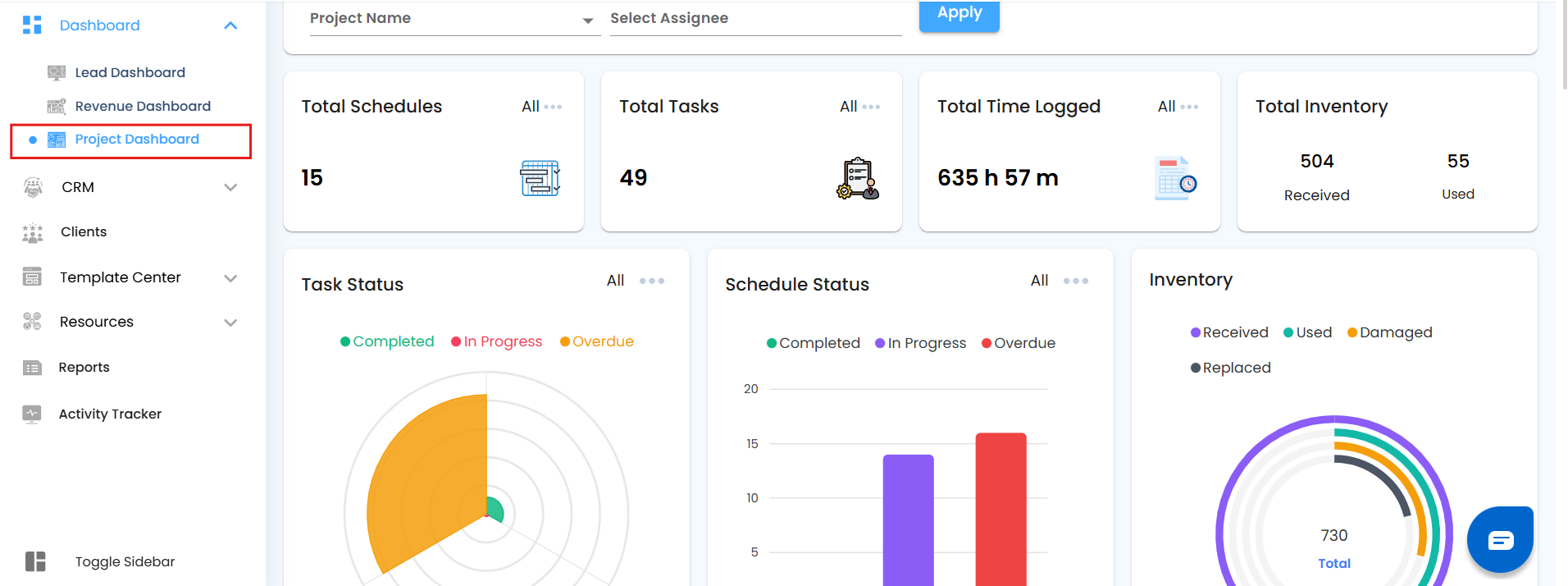Click the 730 Total inventory label
The image size is (1568, 586).
pos(1334,548)
